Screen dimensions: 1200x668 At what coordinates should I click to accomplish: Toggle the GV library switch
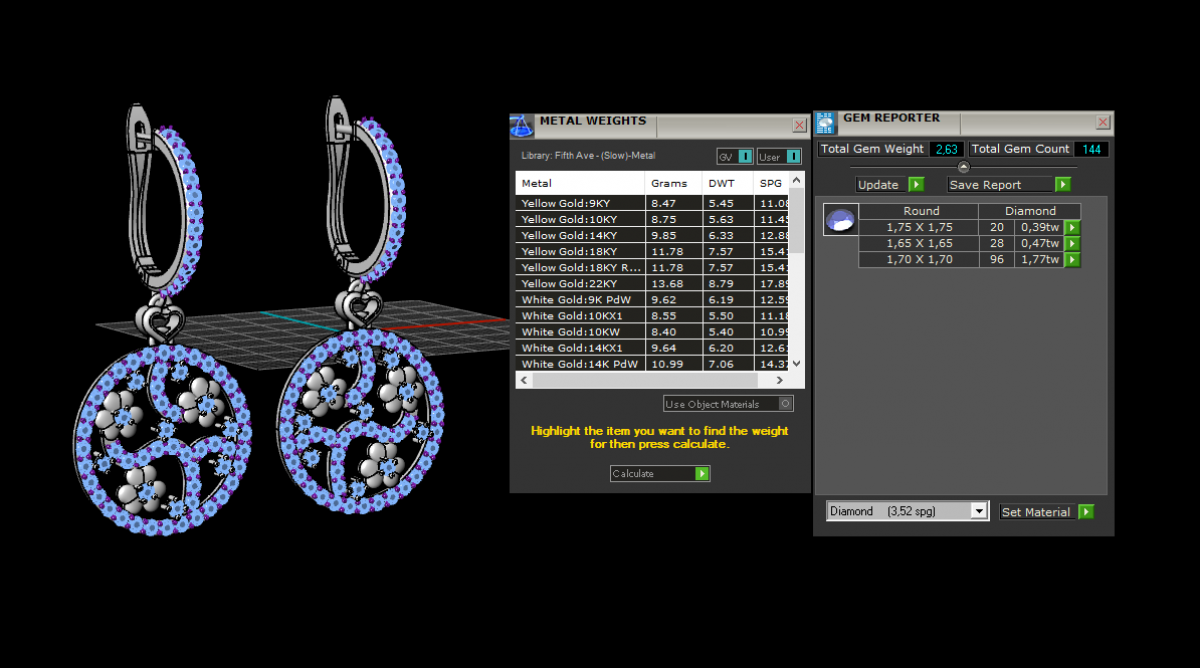[745, 157]
